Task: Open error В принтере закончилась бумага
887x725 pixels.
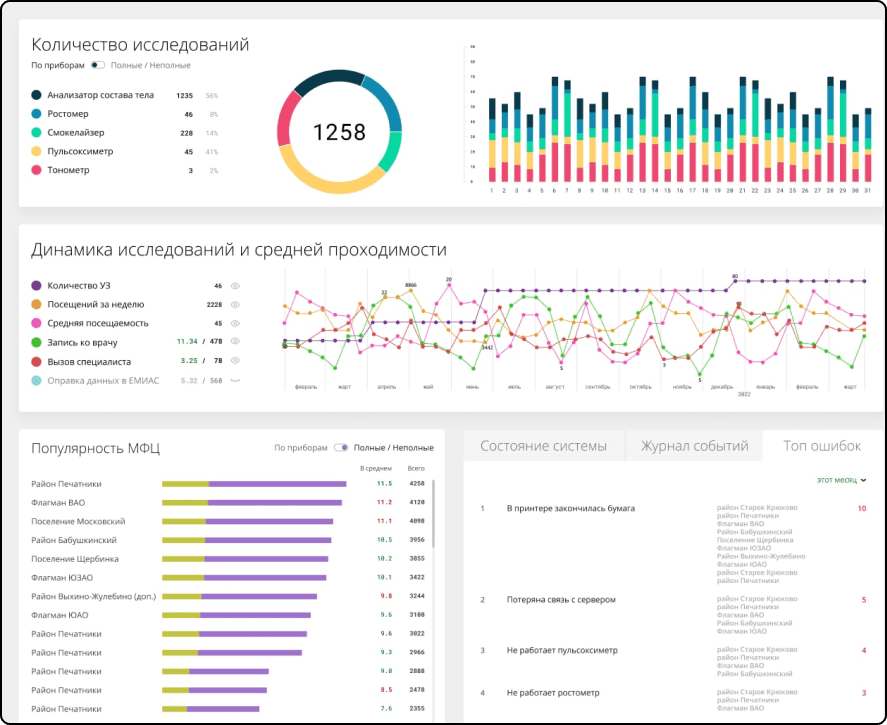Action: (x=570, y=508)
